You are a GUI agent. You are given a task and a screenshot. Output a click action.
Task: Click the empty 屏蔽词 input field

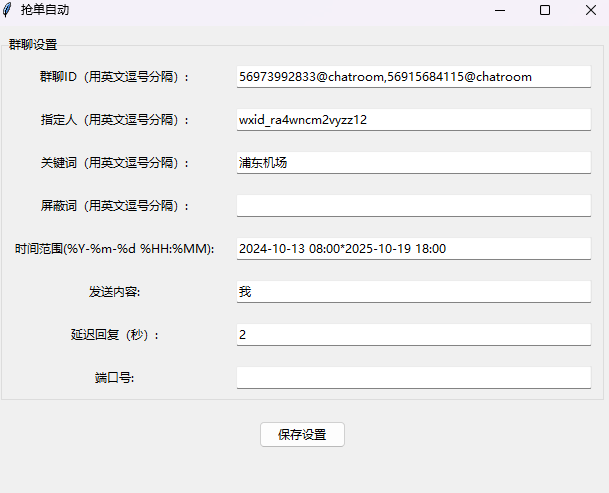pos(413,206)
